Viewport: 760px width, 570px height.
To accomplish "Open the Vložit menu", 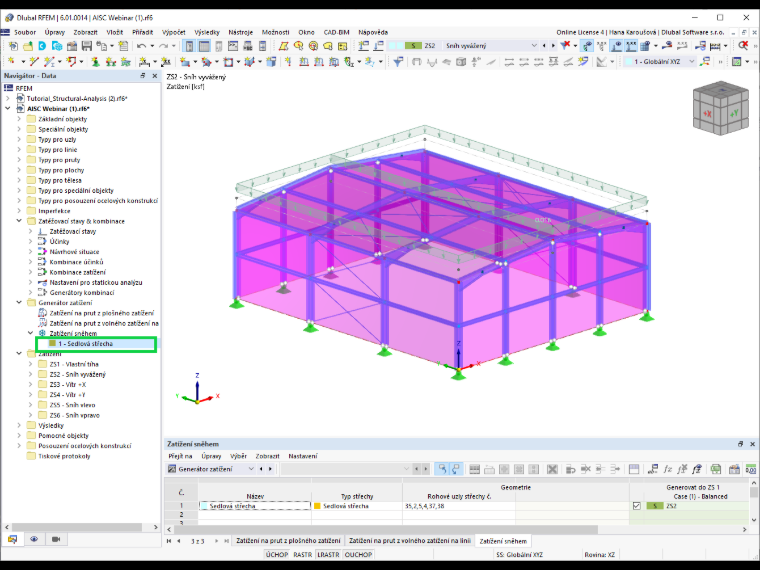I will coord(115,32).
